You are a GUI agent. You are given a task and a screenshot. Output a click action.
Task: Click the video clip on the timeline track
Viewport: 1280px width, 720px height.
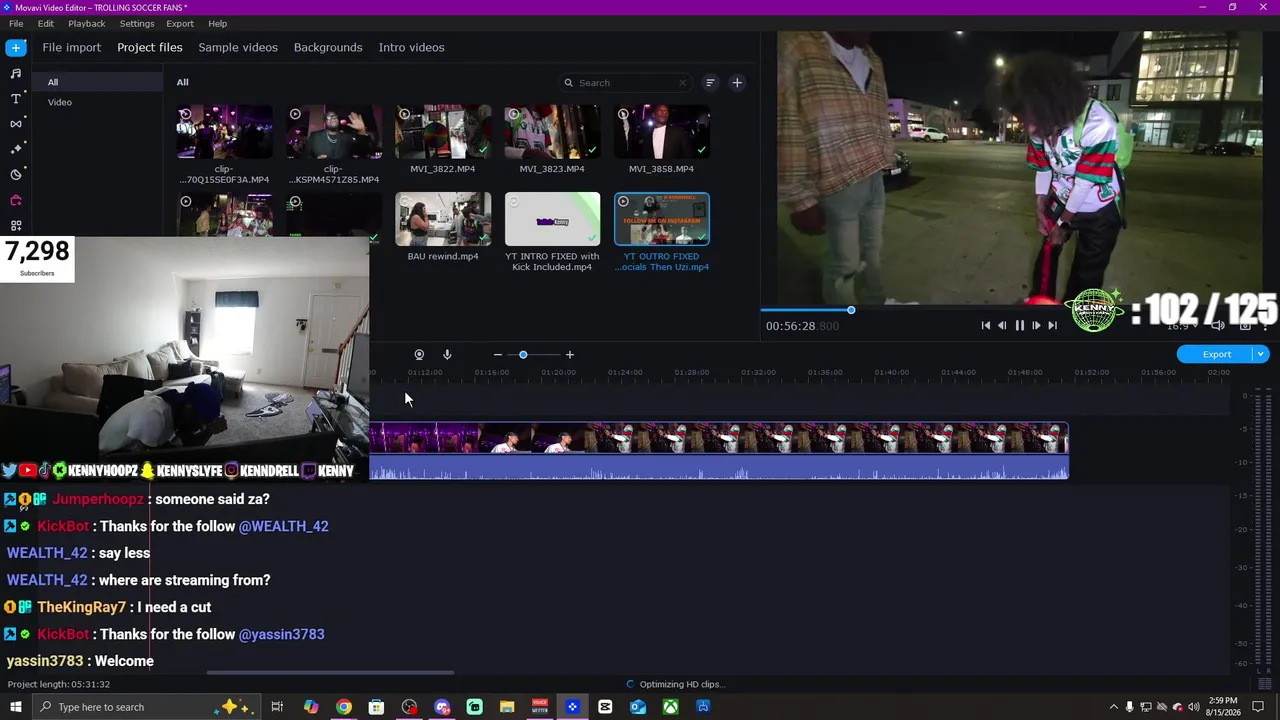[719, 451]
